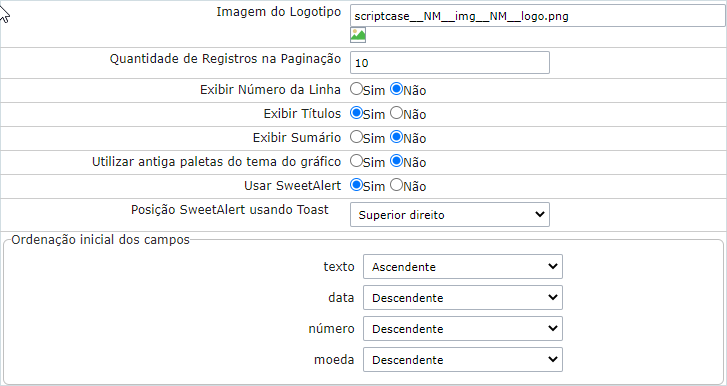Click the Exibir Títulos label text

302,114
